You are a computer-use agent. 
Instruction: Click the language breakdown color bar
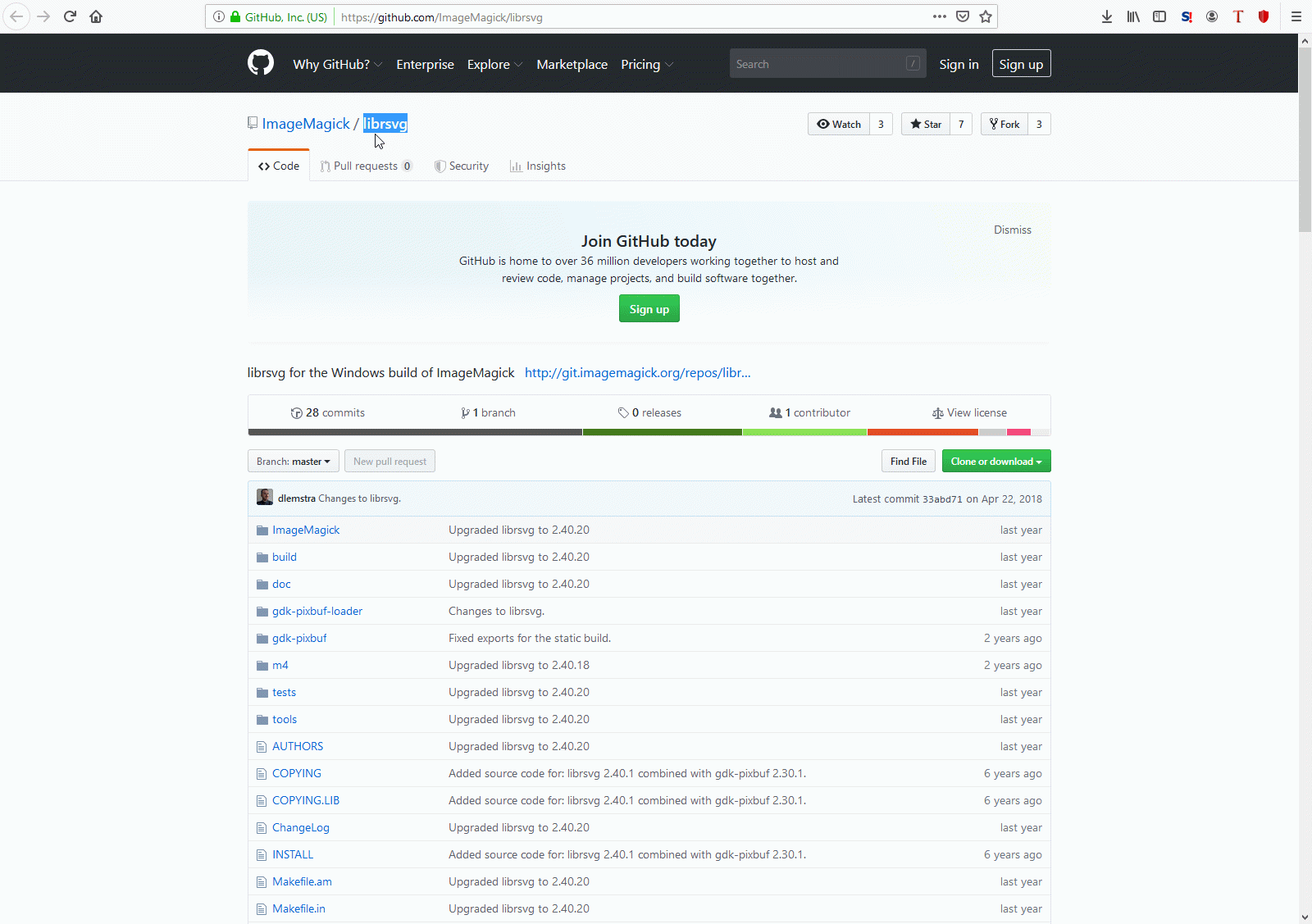(649, 432)
